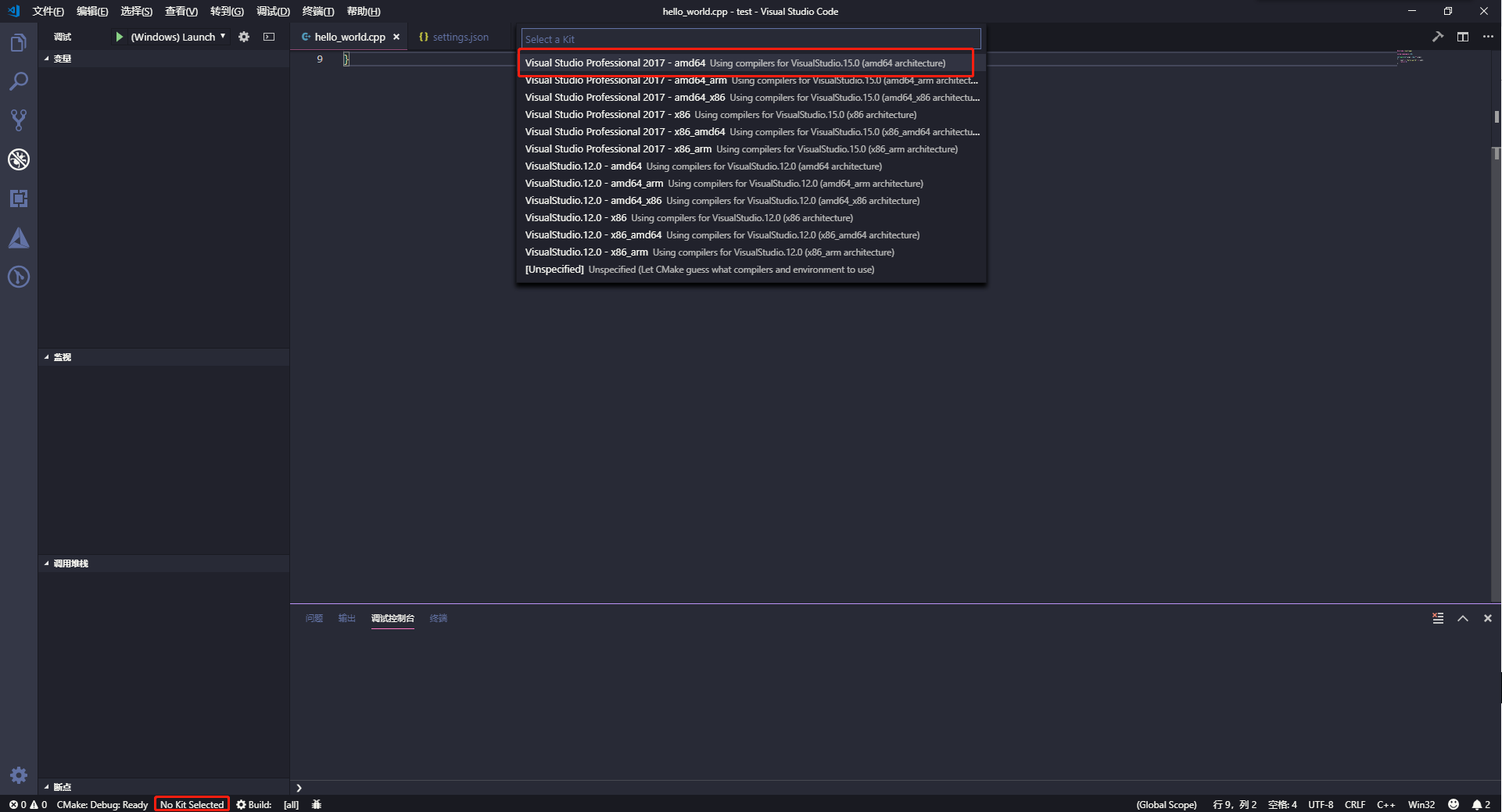Click the Win32 configuration status item
The width and height of the screenshot is (1502, 812).
click(x=1421, y=804)
